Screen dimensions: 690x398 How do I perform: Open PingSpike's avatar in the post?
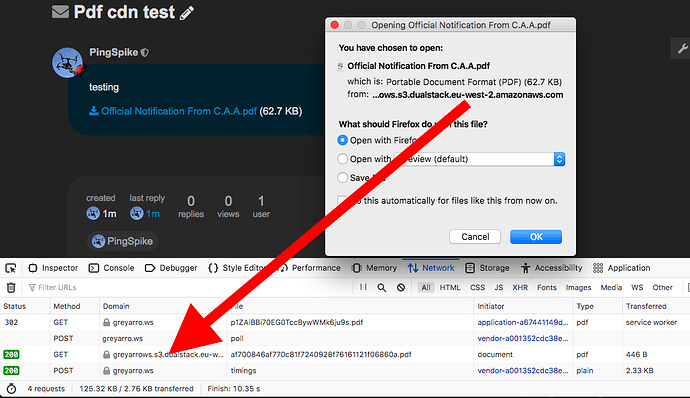67,63
